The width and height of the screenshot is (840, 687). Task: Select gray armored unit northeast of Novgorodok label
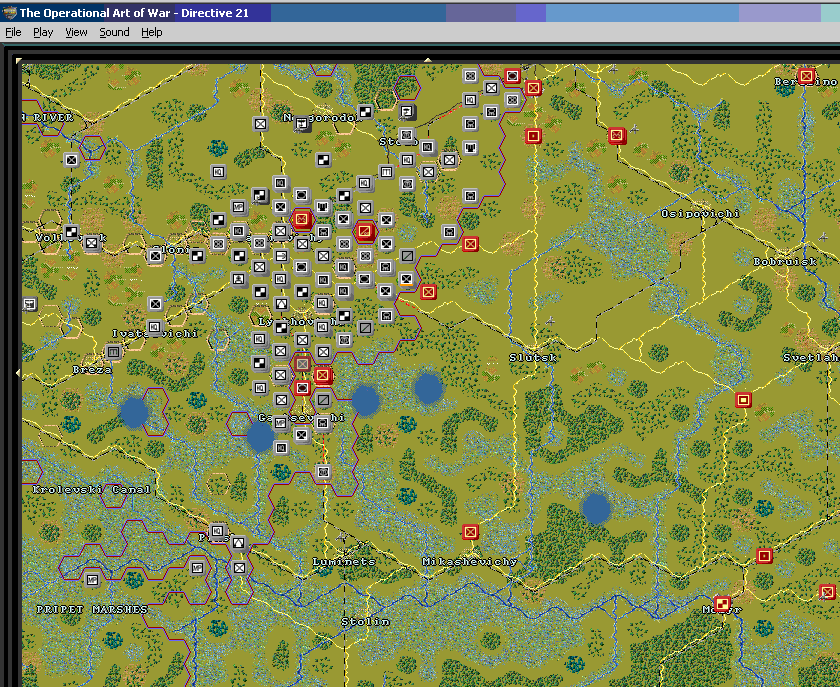365,111
